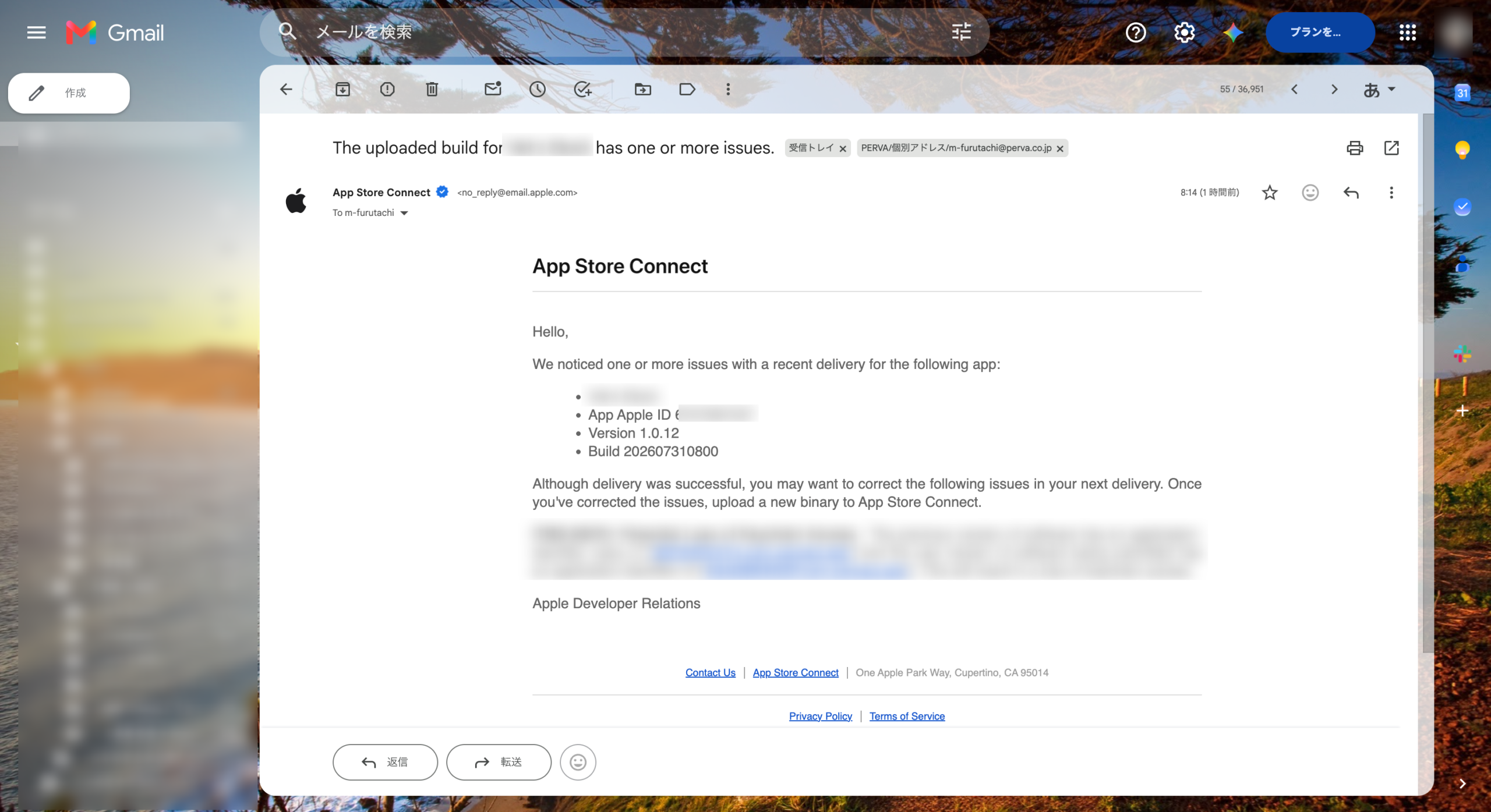Click the email body scrollbar
Viewport: 1491px width, 812px height.
tap(1428, 383)
